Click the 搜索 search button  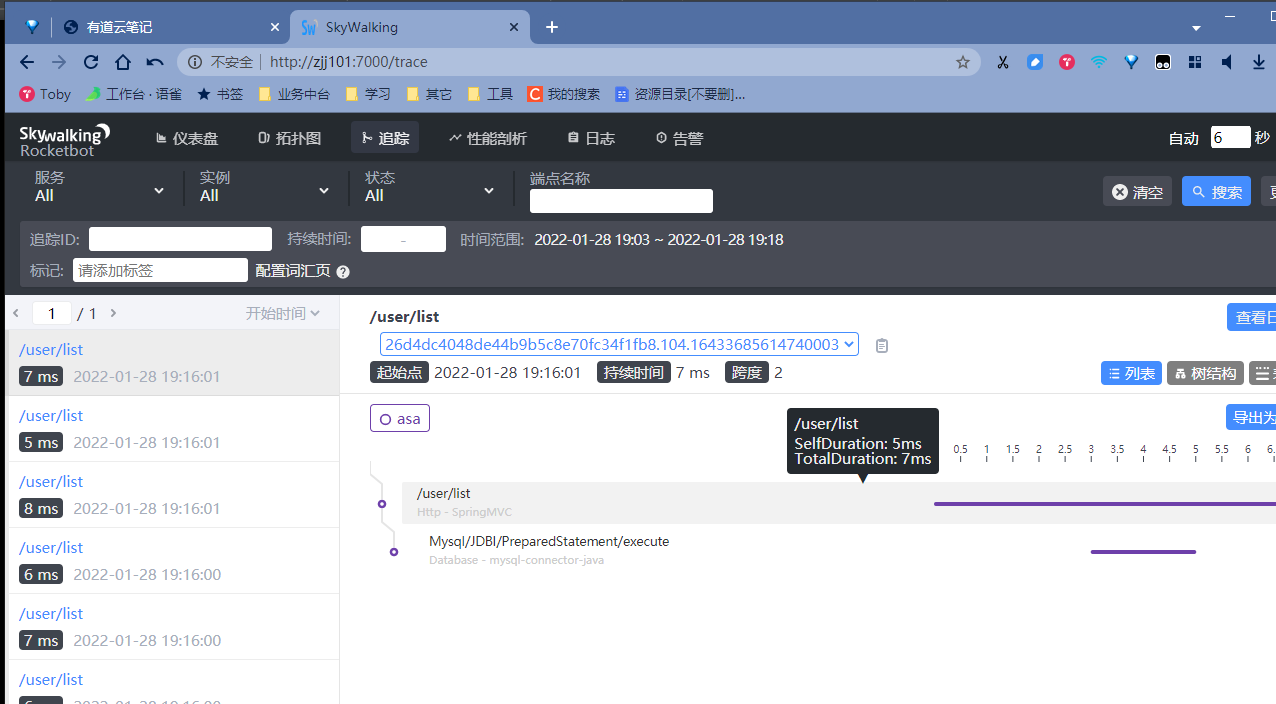point(1216,192)
